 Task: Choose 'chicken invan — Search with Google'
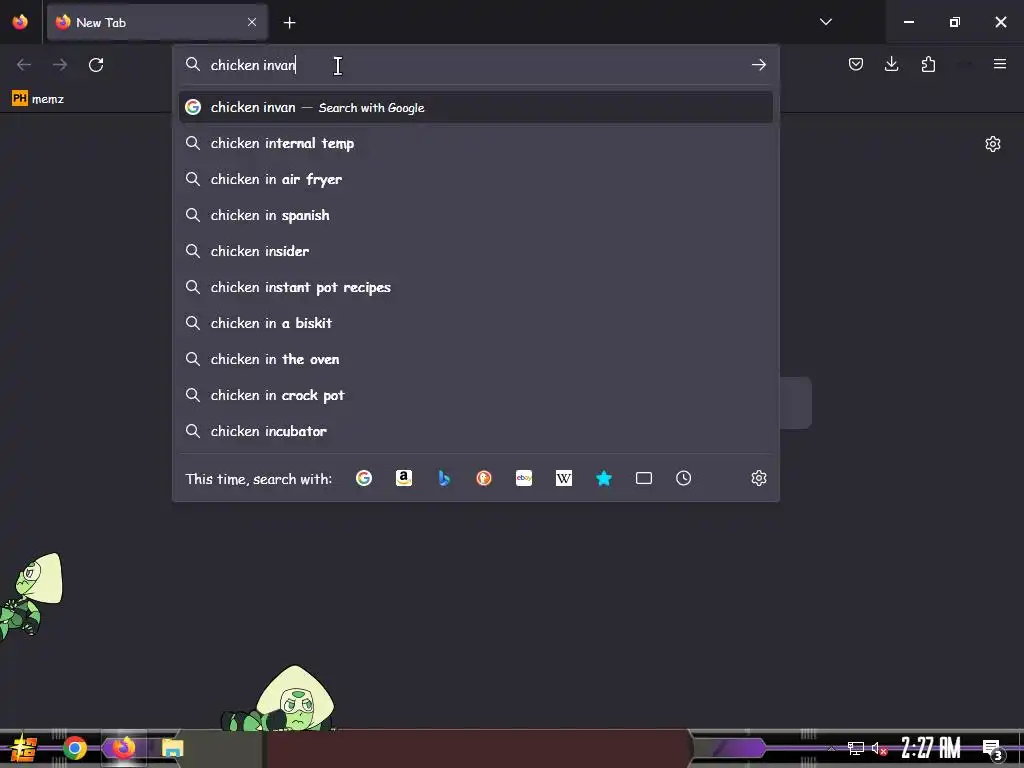[475, 107]
